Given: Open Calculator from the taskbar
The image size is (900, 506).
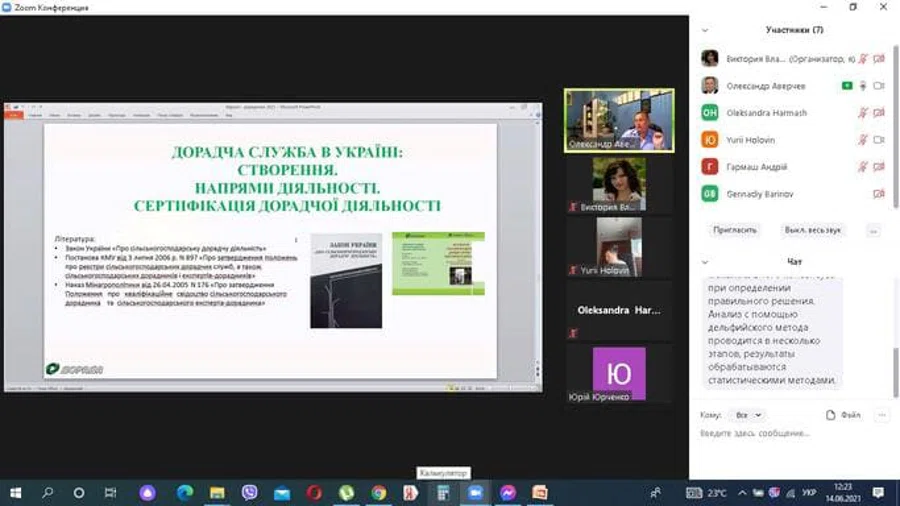Looking at the screenshot, I should 442,493.
